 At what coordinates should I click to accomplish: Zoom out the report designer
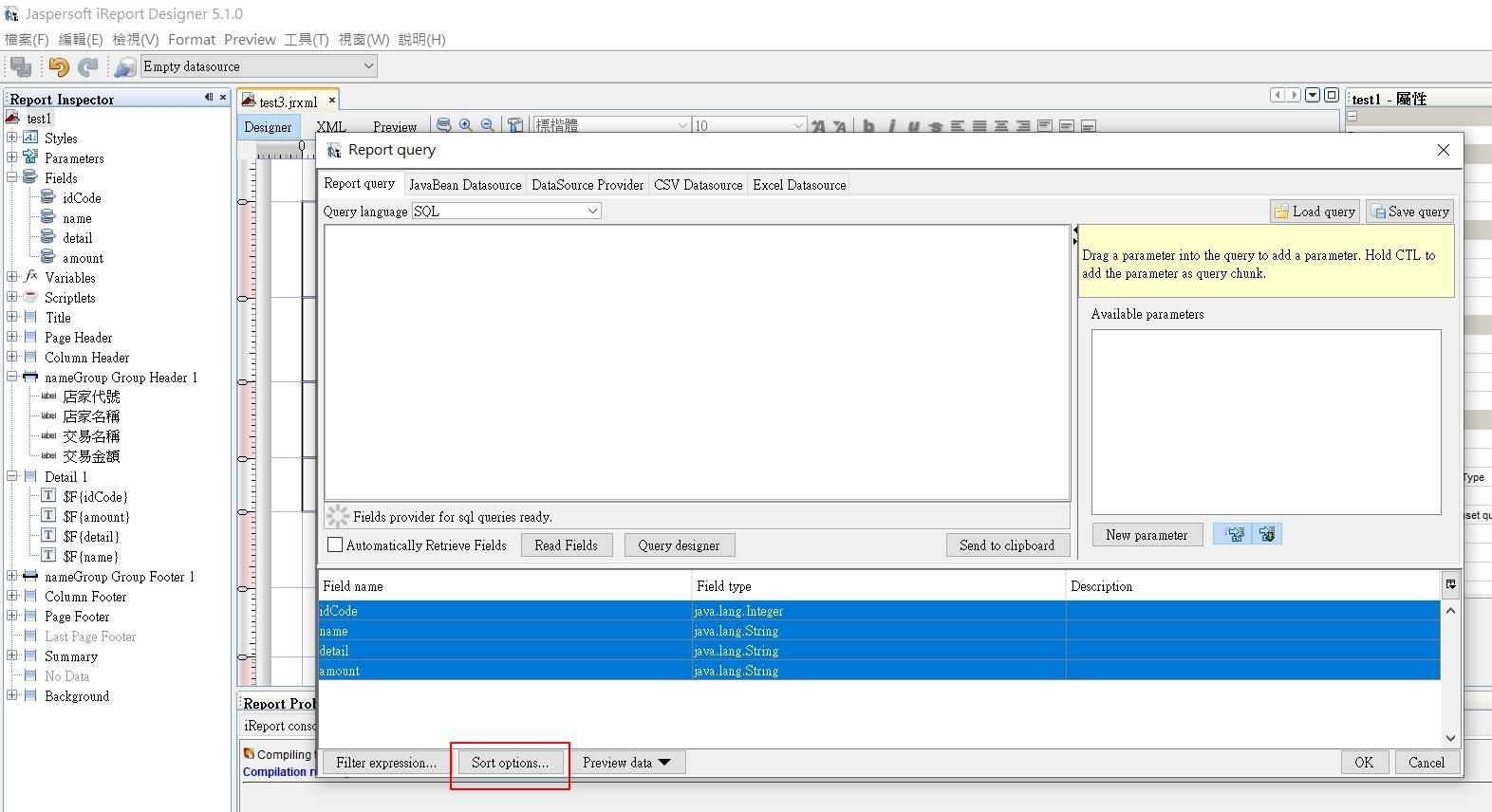click(487, 125)
